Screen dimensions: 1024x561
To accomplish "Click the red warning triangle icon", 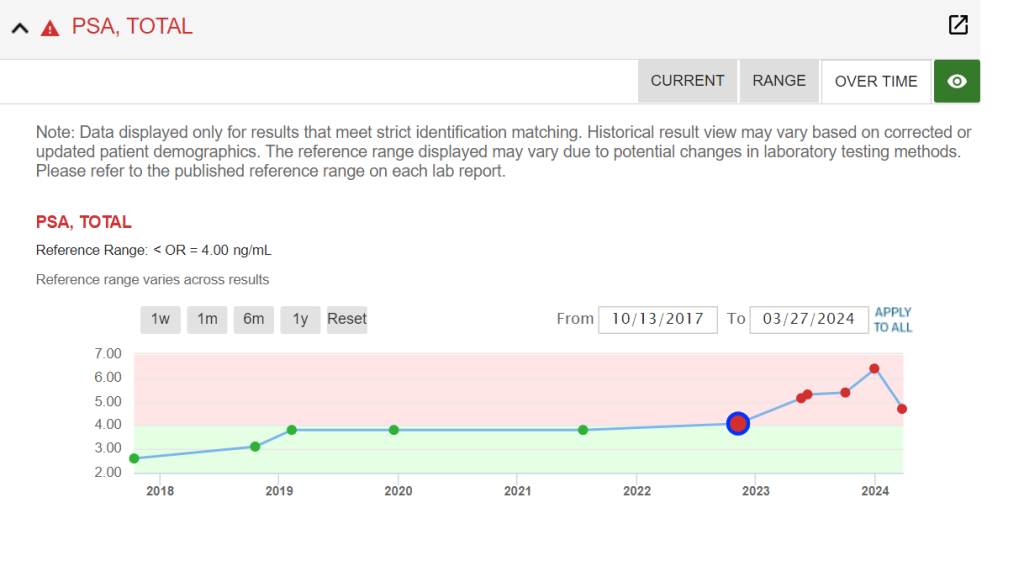I will tap(50, 28).
